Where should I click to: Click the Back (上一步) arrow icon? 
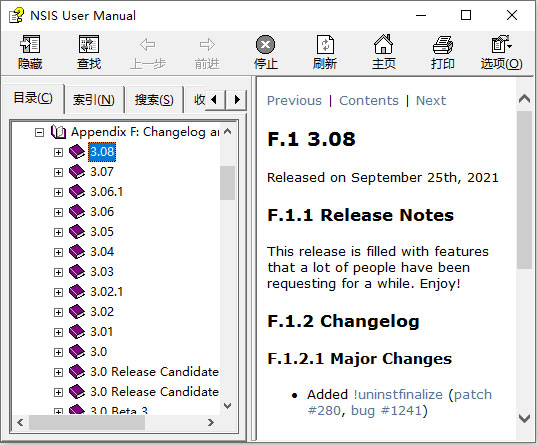[148, 44]
